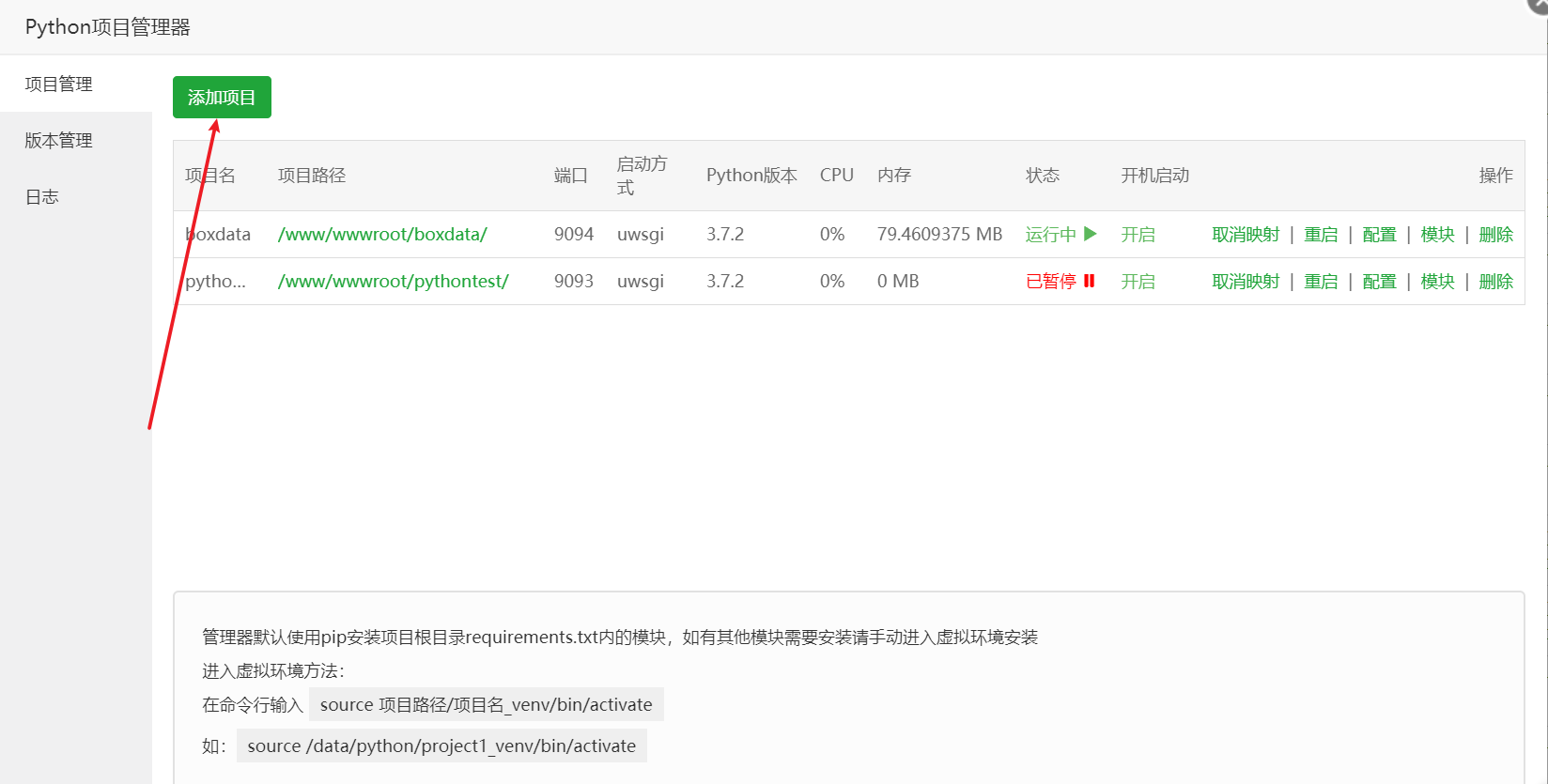Select 3.7.2 Python version in boxdata row

point(725,235)
